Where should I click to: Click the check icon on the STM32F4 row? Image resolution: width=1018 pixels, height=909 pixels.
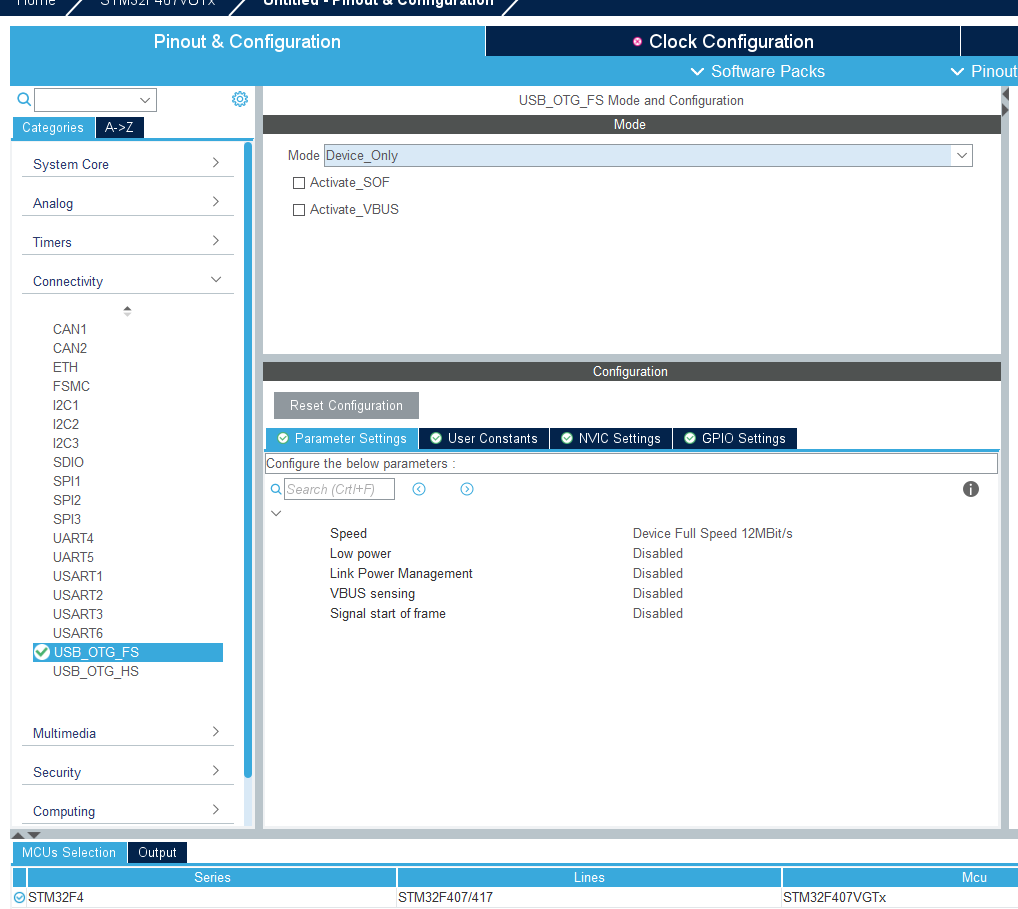tap(19, 897)
